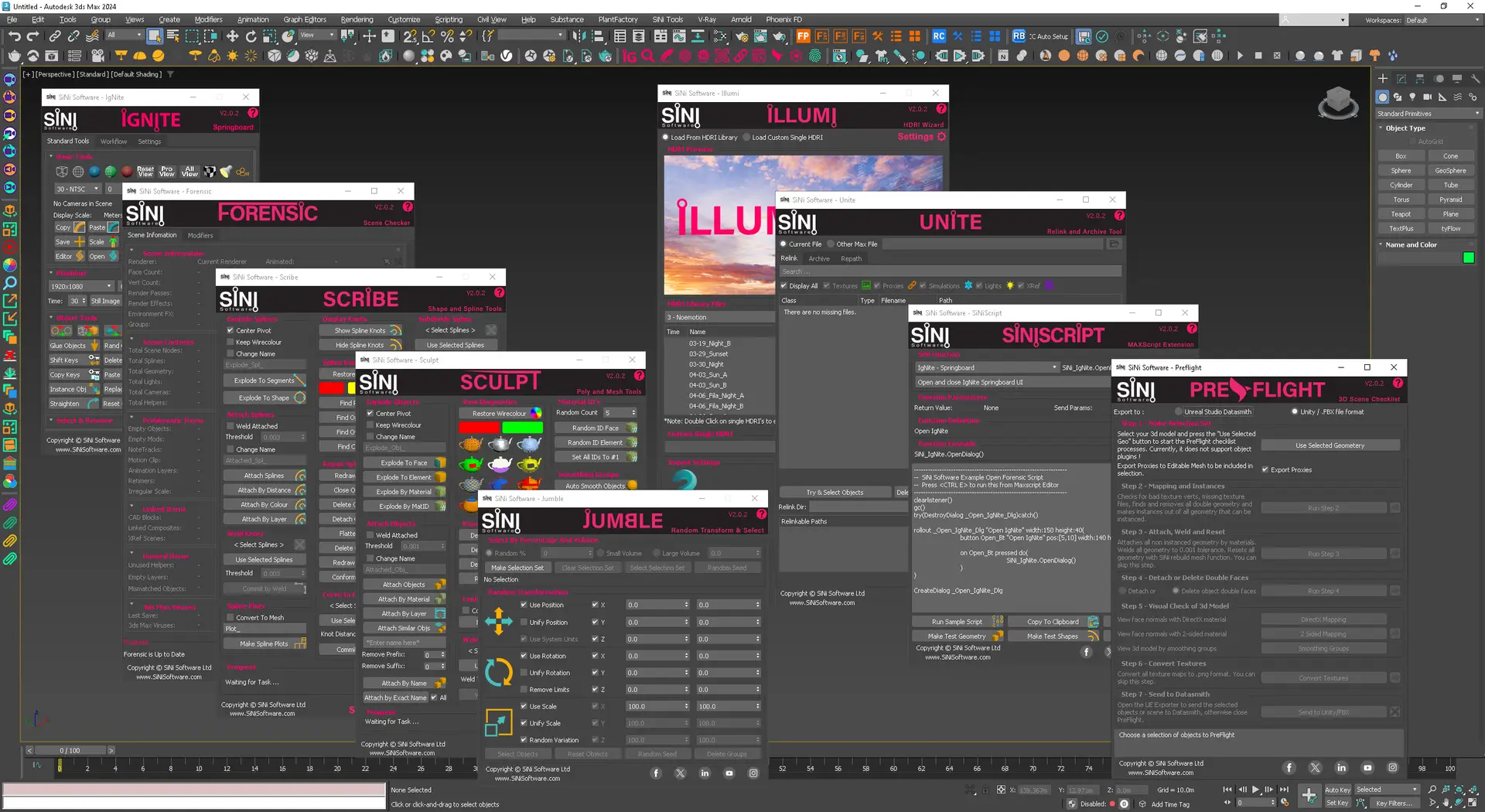Click the Redo arrow in the main toolbar
Image resolution: width=1485 pixels, height=812 pixels.
32,36
